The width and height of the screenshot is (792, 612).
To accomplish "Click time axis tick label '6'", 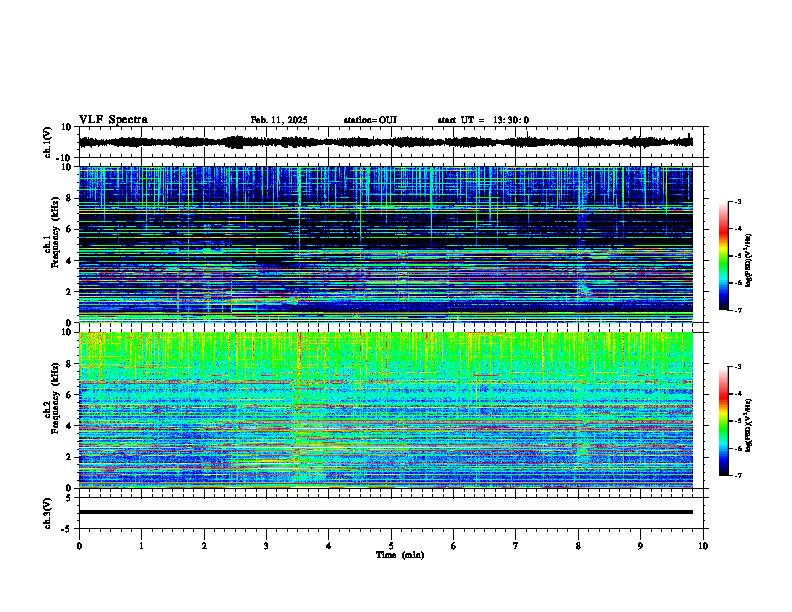I will coord(454,546).
